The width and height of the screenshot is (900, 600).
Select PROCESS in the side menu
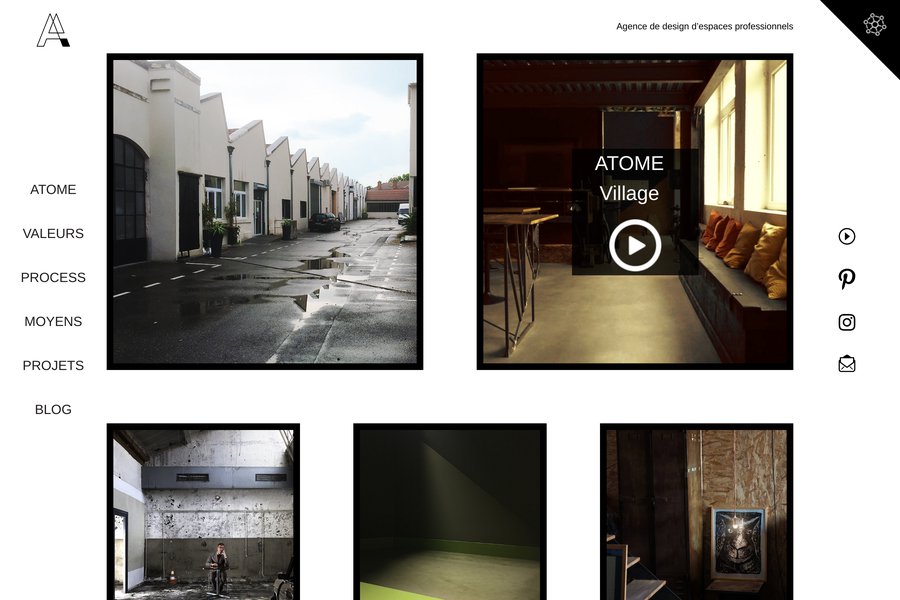[53, 277]
